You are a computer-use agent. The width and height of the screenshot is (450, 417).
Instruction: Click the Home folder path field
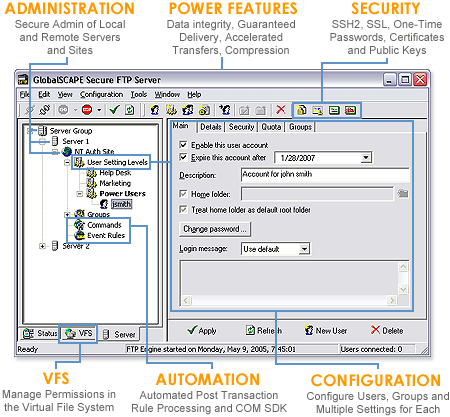(x=317, y=194)
